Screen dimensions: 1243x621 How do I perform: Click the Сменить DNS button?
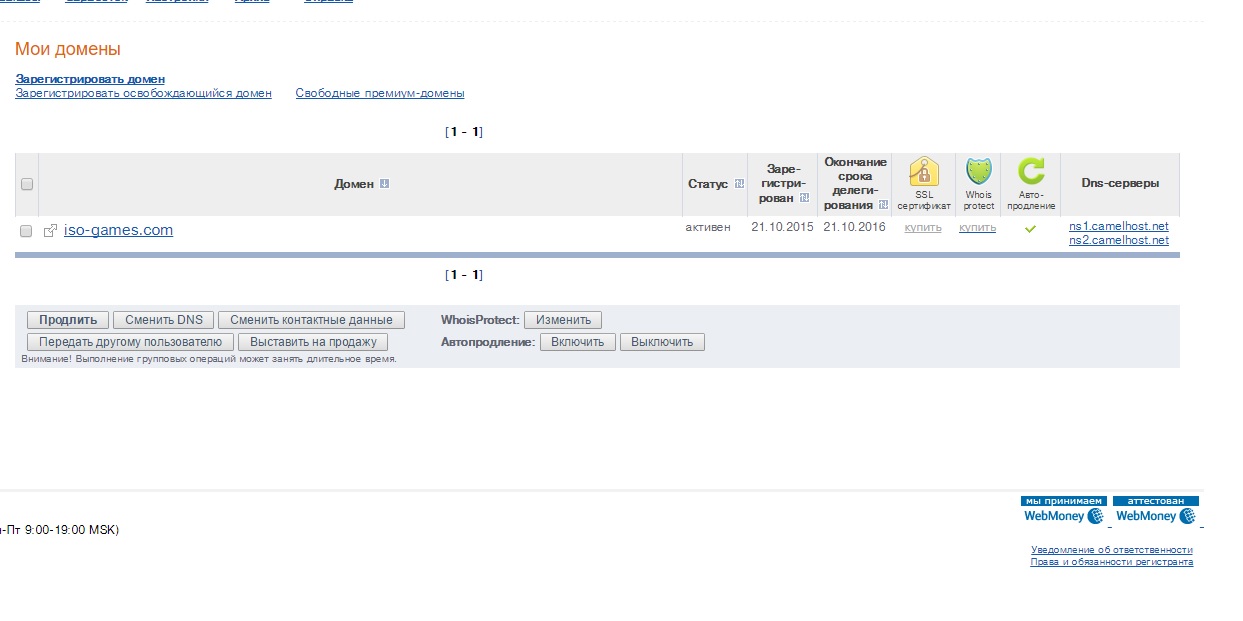click(x=164, y=320)
